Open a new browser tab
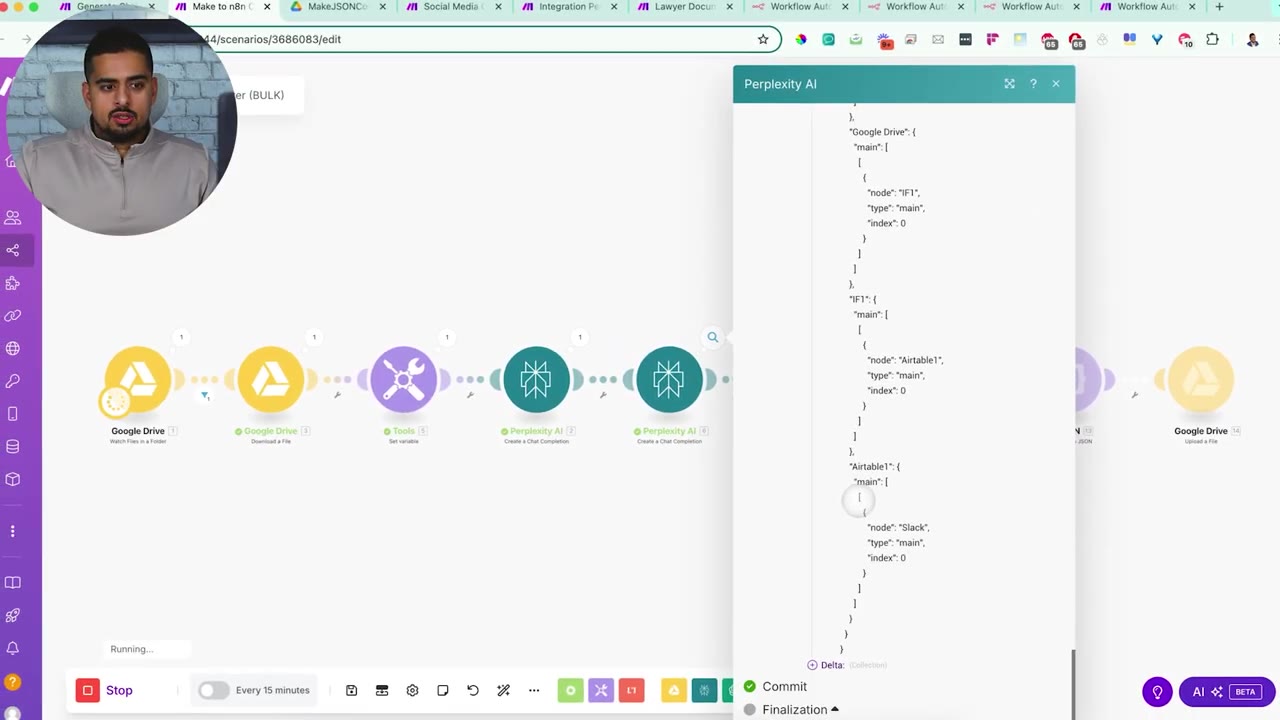Viewport: 1280px width, 720px height. click(1219, 7)
